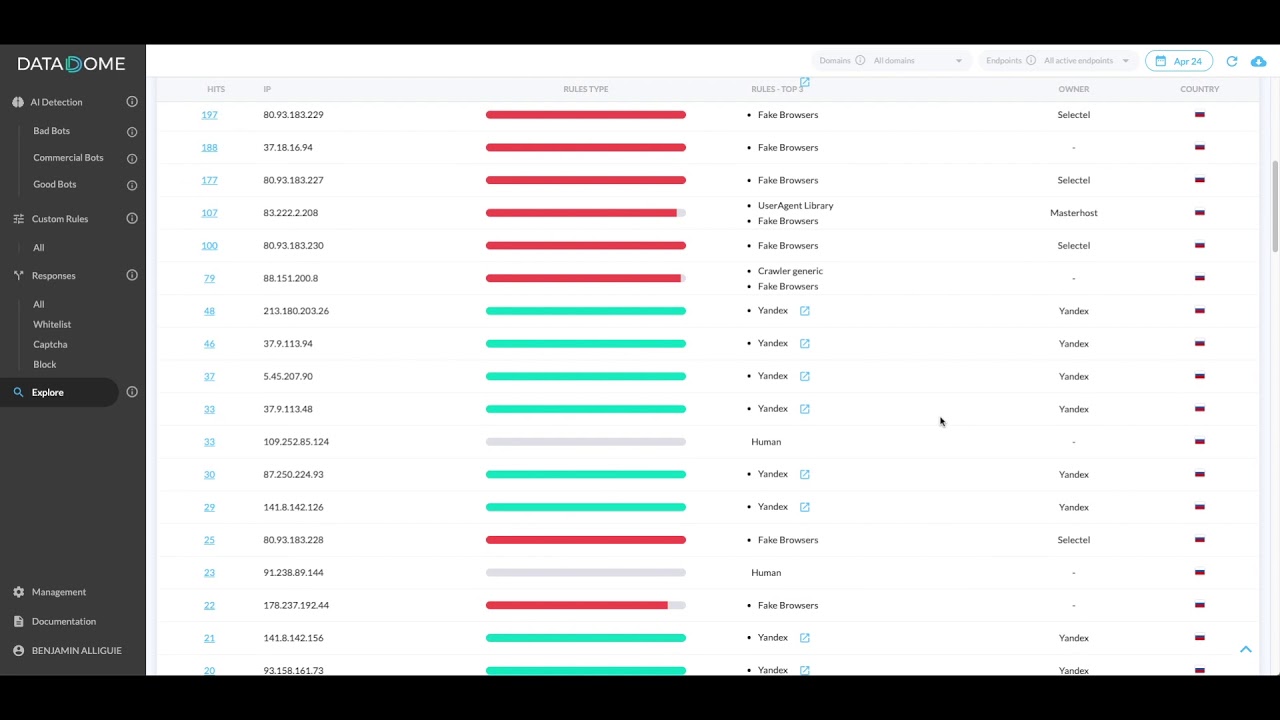Image resolution: width=1280 pixels, height=720 pixels.
Task: Select Block under Responses
Action: point(45,365)
